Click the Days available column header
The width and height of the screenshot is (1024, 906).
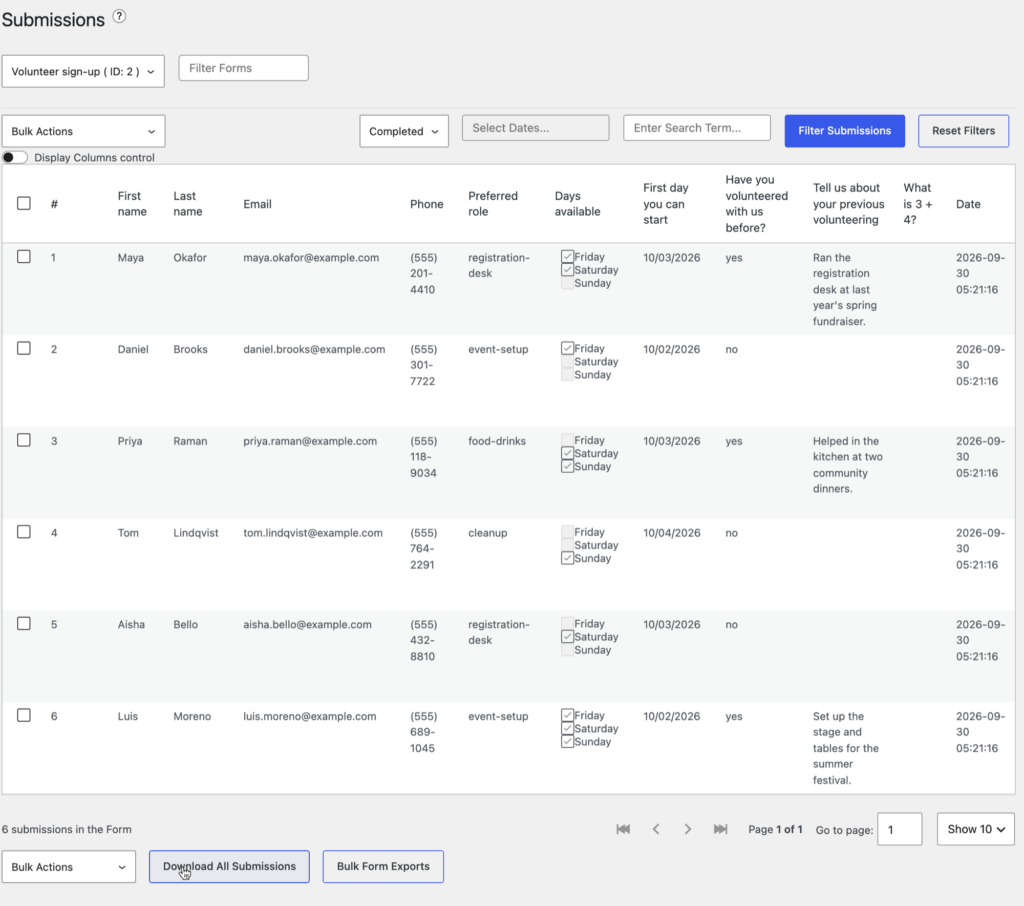[x=577, y=204]
